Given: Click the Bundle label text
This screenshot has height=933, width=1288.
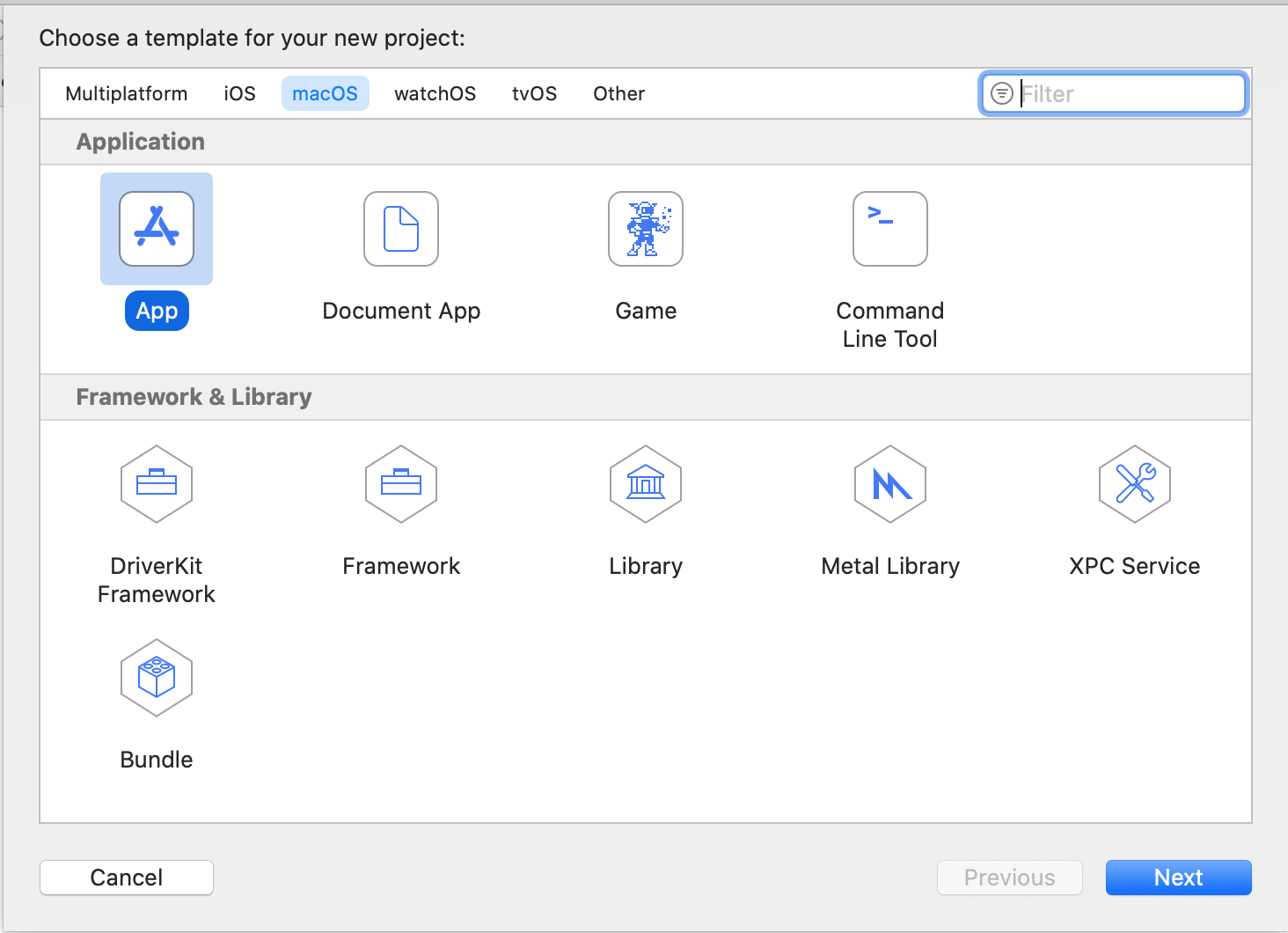Looking at the screenshot, I should coord(157,760).
